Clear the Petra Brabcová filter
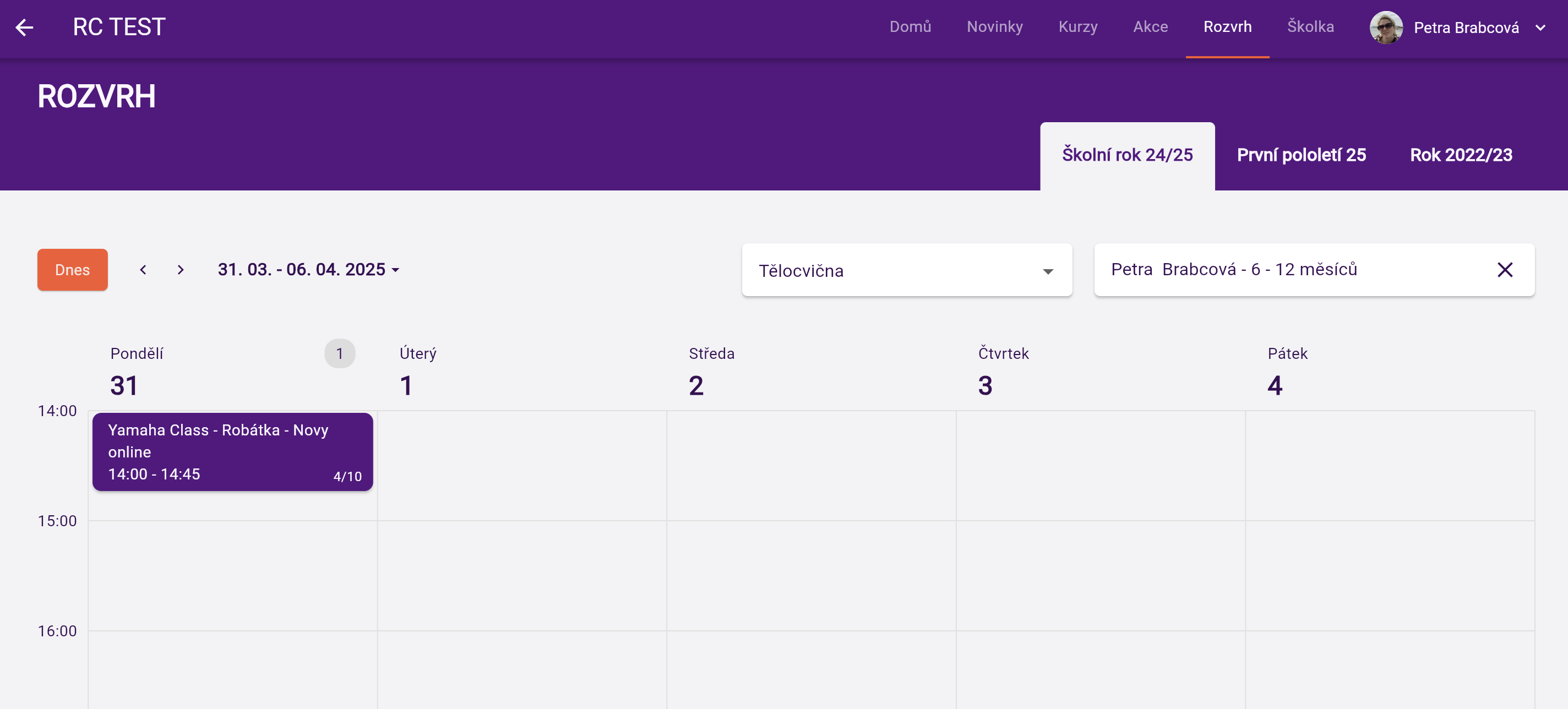The image size is (1568, 709). pos(1505,270)
